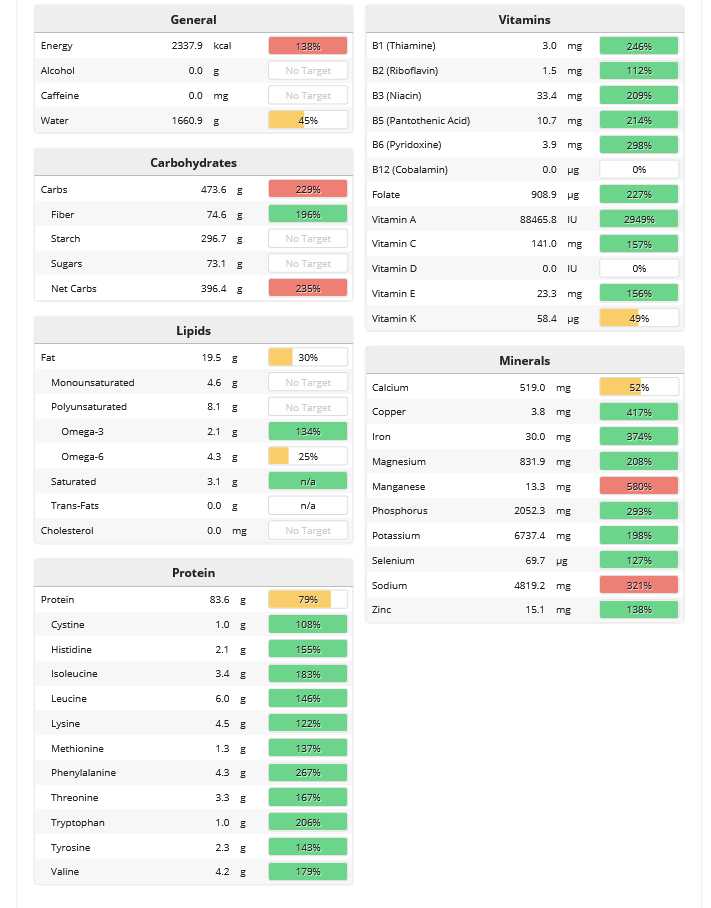
Task: Click the Energy 138% progress bar
Action: 307,46
